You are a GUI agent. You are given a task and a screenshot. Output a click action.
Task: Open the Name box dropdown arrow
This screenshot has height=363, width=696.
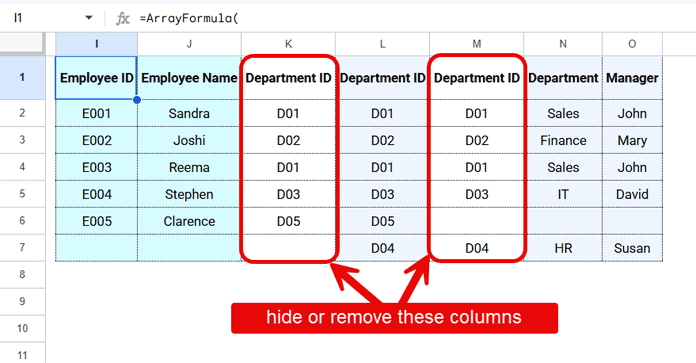pos(89,18)
